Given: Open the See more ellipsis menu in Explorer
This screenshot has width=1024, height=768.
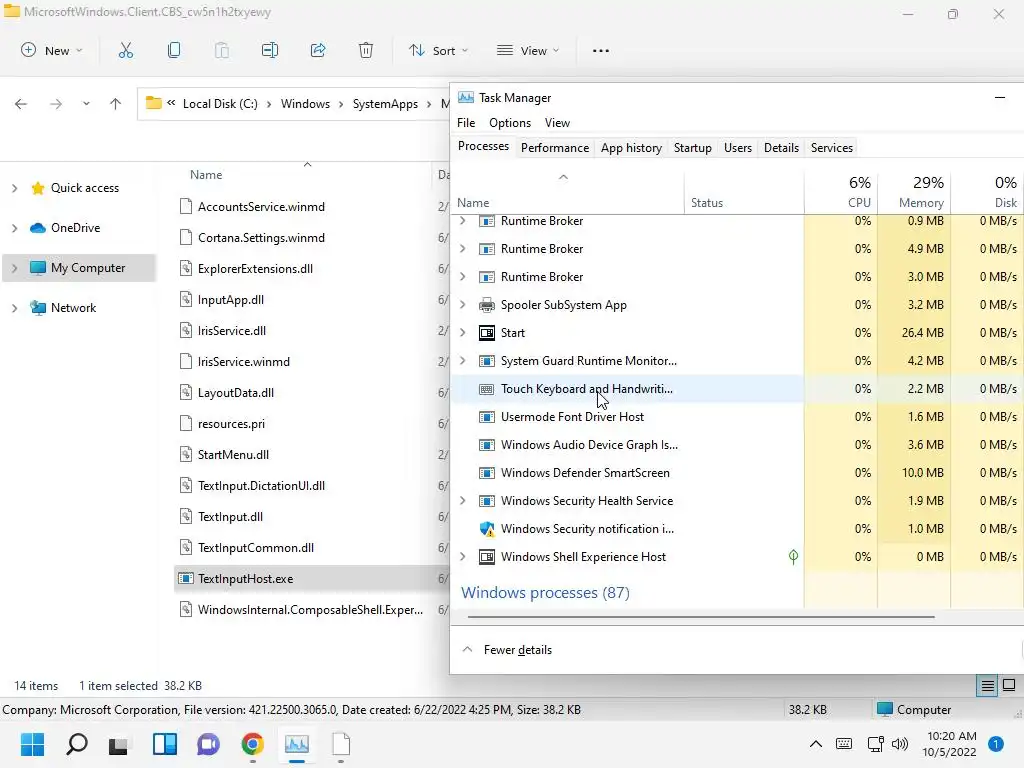Looking at the screenshot, I should pyautogui.click(x=601, y=50).
